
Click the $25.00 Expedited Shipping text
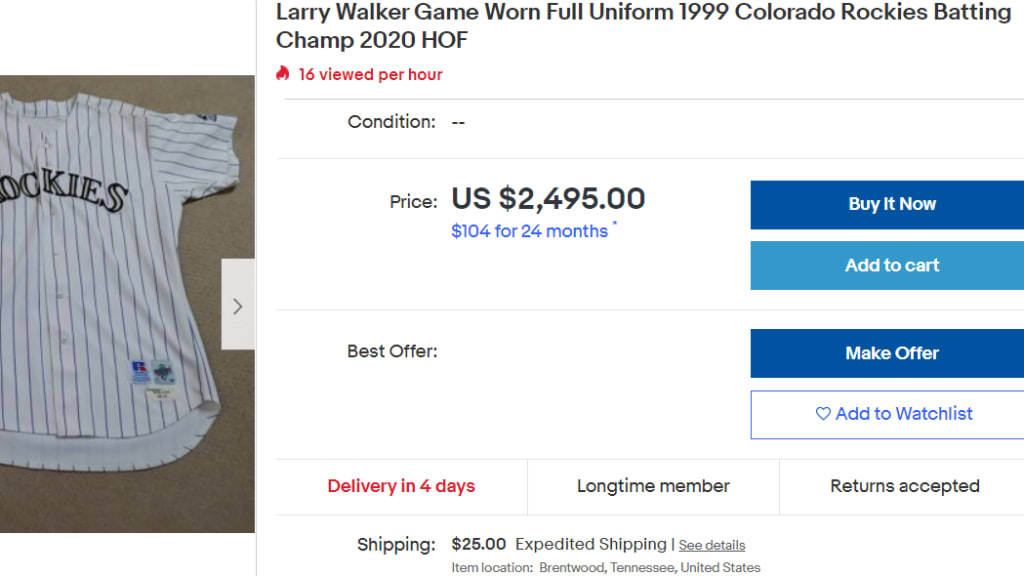pos(559,544)
